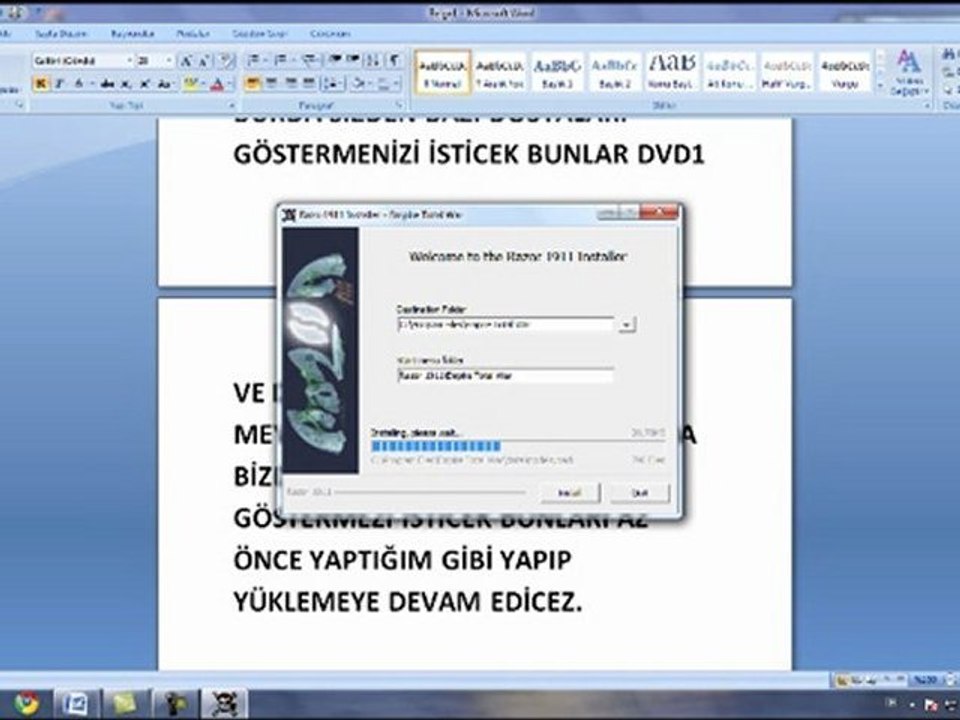Toggle show paragraph marks (¶)
Screen dimensions: 960x720
tap(395, 60)
